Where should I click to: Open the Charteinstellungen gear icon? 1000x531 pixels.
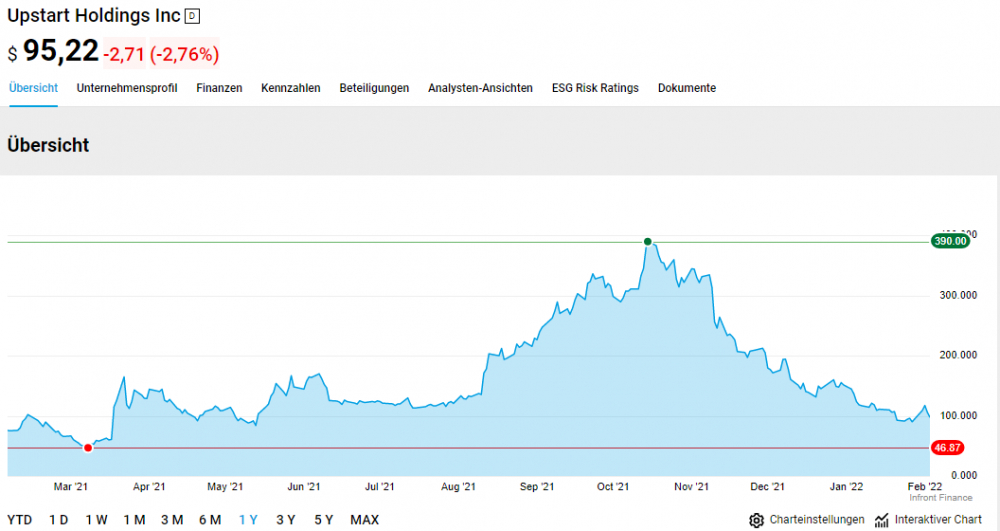click(756, 520)
